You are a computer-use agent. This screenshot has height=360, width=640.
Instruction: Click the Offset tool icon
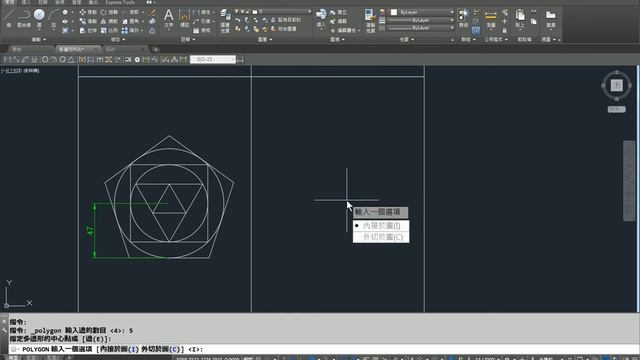pyautogui.click(x=152, y=30)
